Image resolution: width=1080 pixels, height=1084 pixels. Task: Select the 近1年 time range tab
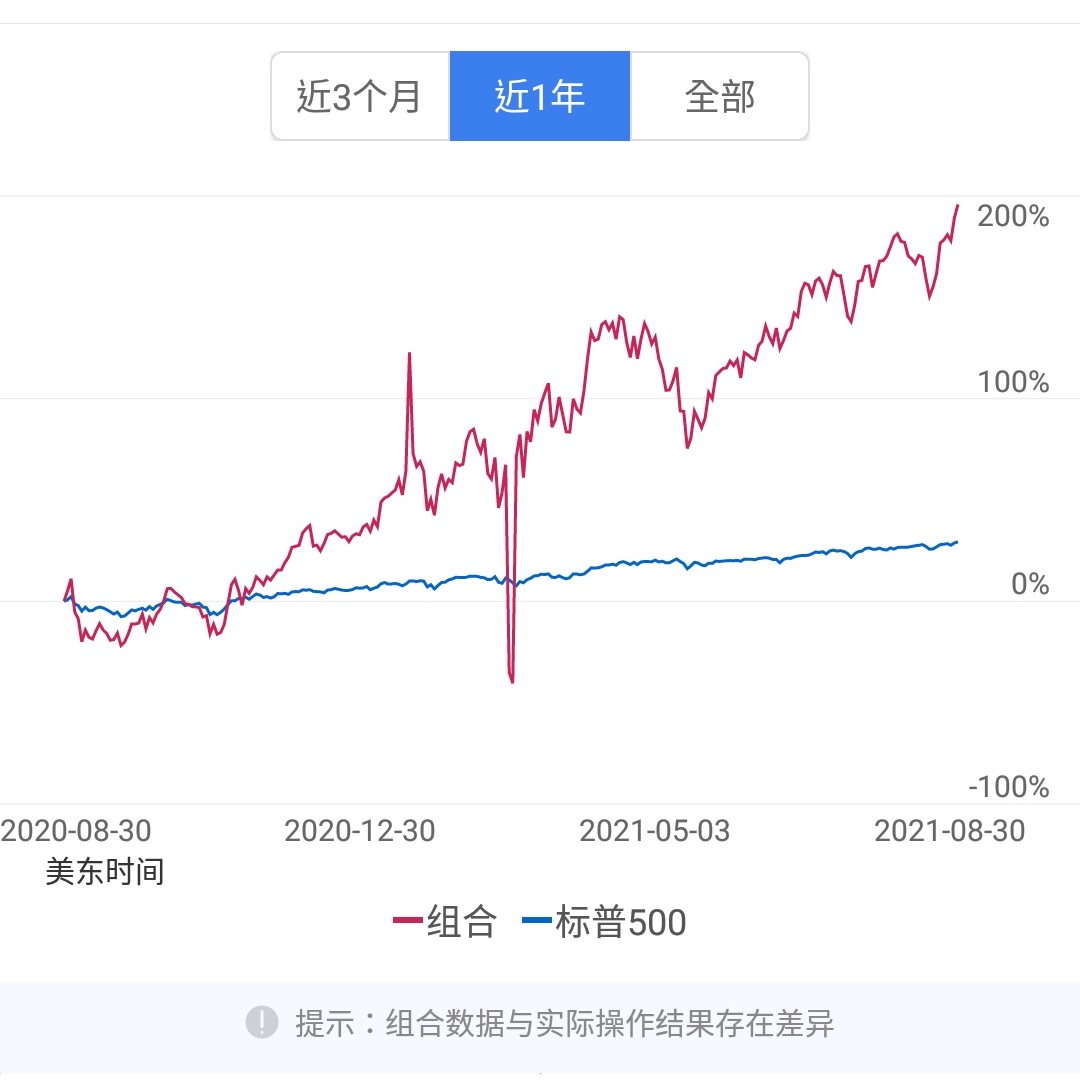(540, 97)
